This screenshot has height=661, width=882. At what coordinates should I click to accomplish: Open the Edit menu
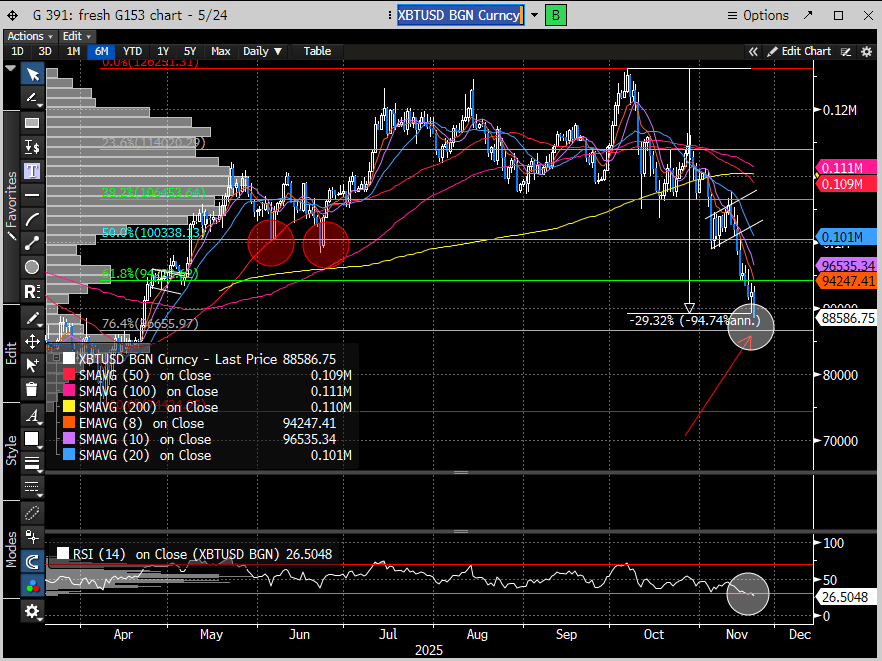coord(76,36)
